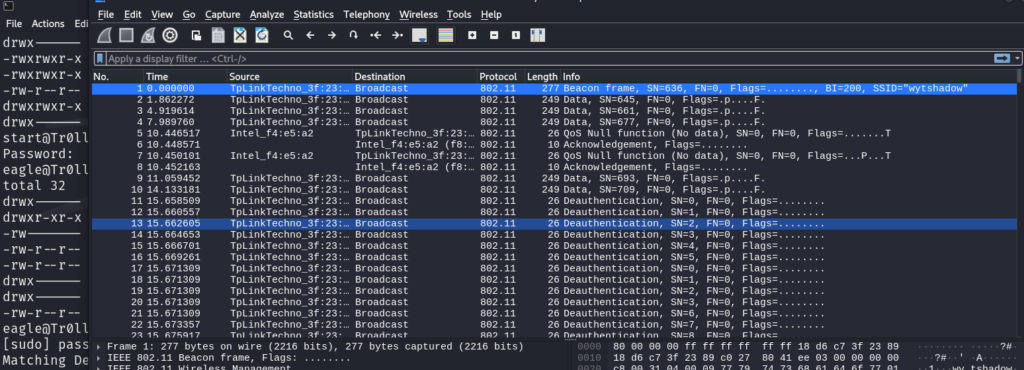Select packet 13 Deauthentication SN=2 row
This screenshot has width=1024, height=370.
point(554,223)
